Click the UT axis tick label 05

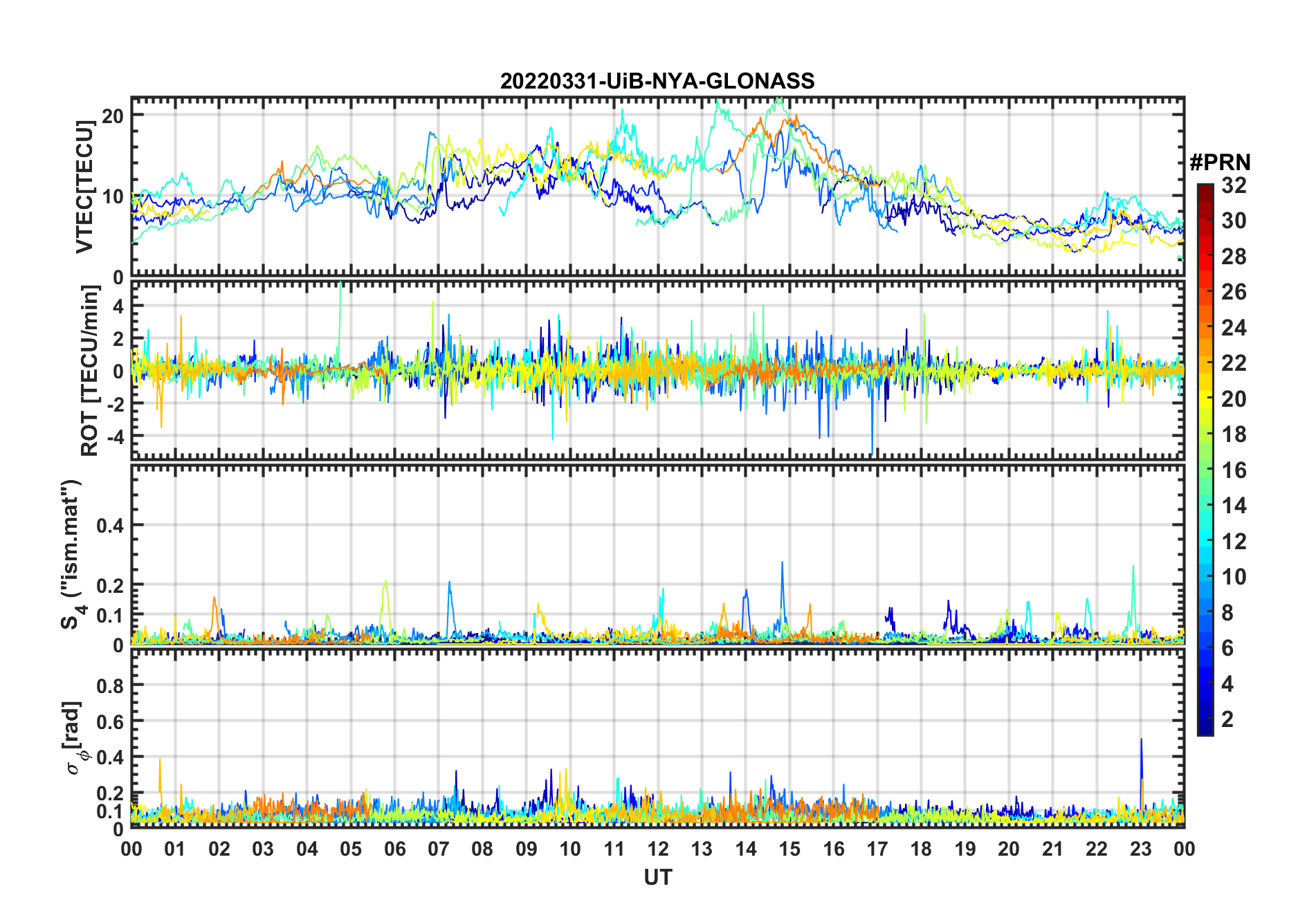351,849
